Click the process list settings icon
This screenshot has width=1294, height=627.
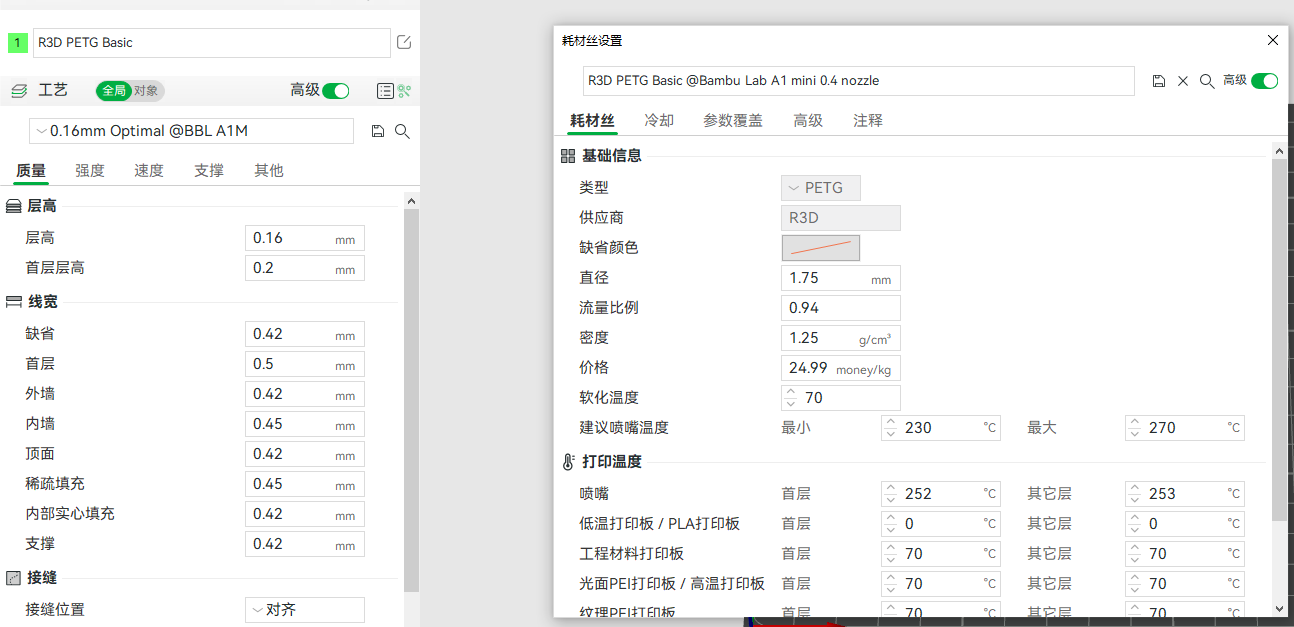[385, 91]
